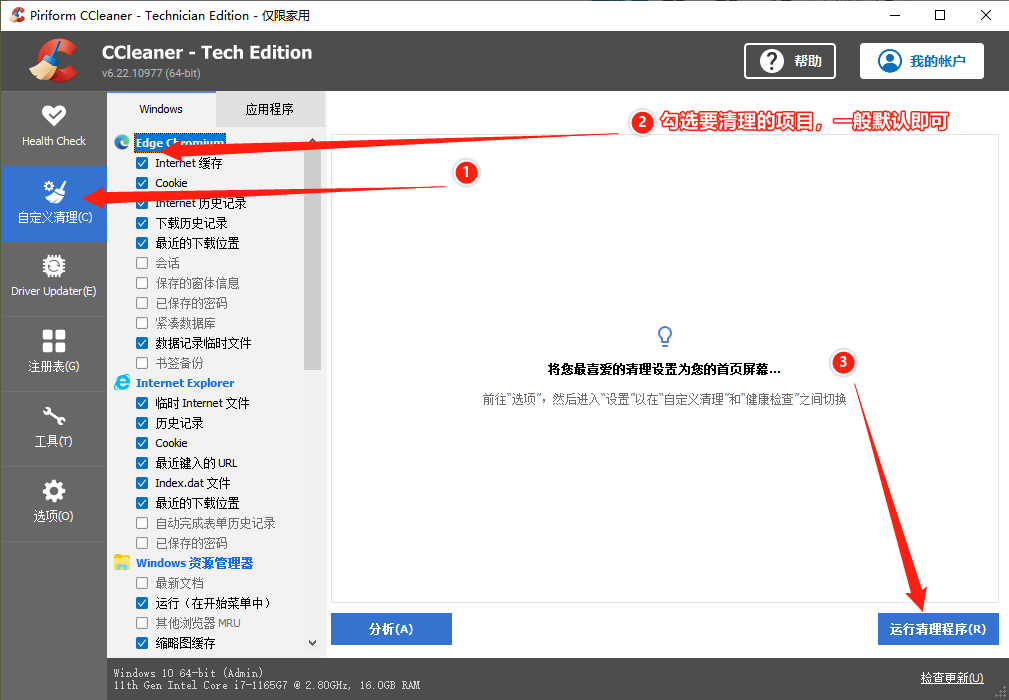Click the "Windows 10 64-bit (Admin)" status text
The height and width of the screenshot is (700, 1009).
tap(189, 673)
